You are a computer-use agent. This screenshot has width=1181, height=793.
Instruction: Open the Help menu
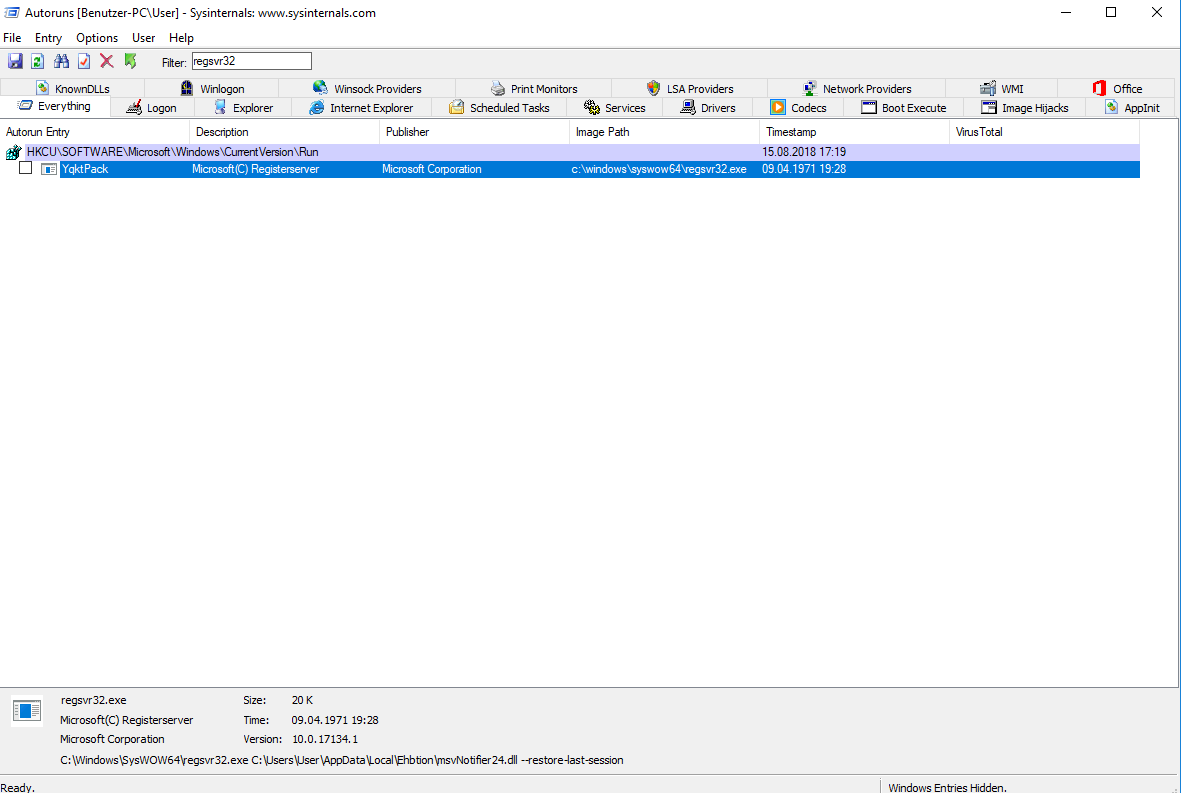point(181,38)
